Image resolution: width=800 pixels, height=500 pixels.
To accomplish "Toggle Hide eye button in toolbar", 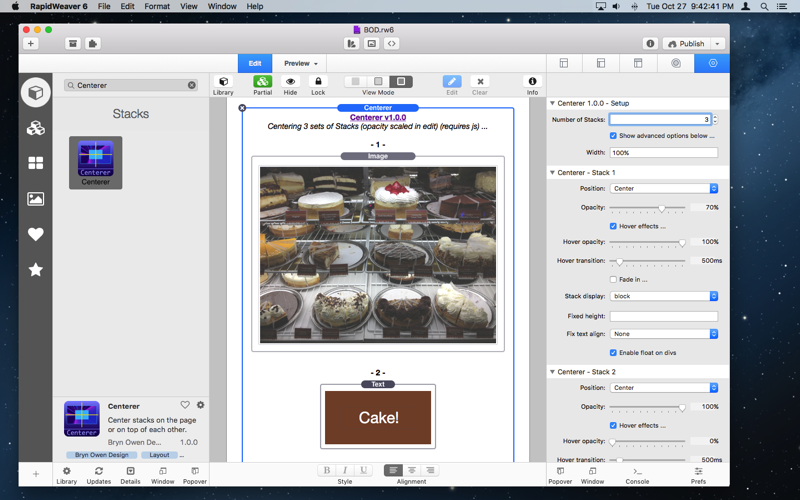I will [x=290, y=85].
